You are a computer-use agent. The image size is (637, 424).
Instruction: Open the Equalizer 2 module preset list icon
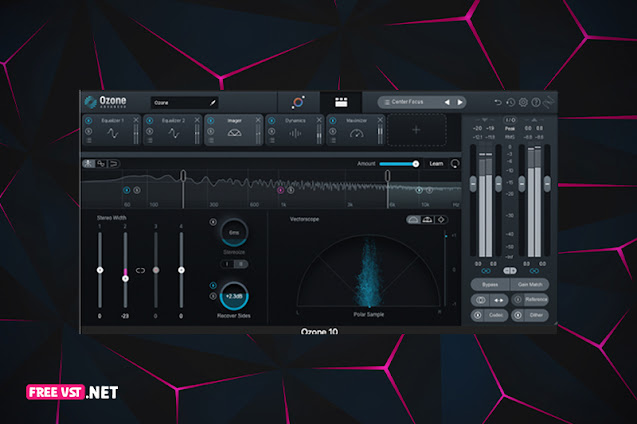coord(150,141)
